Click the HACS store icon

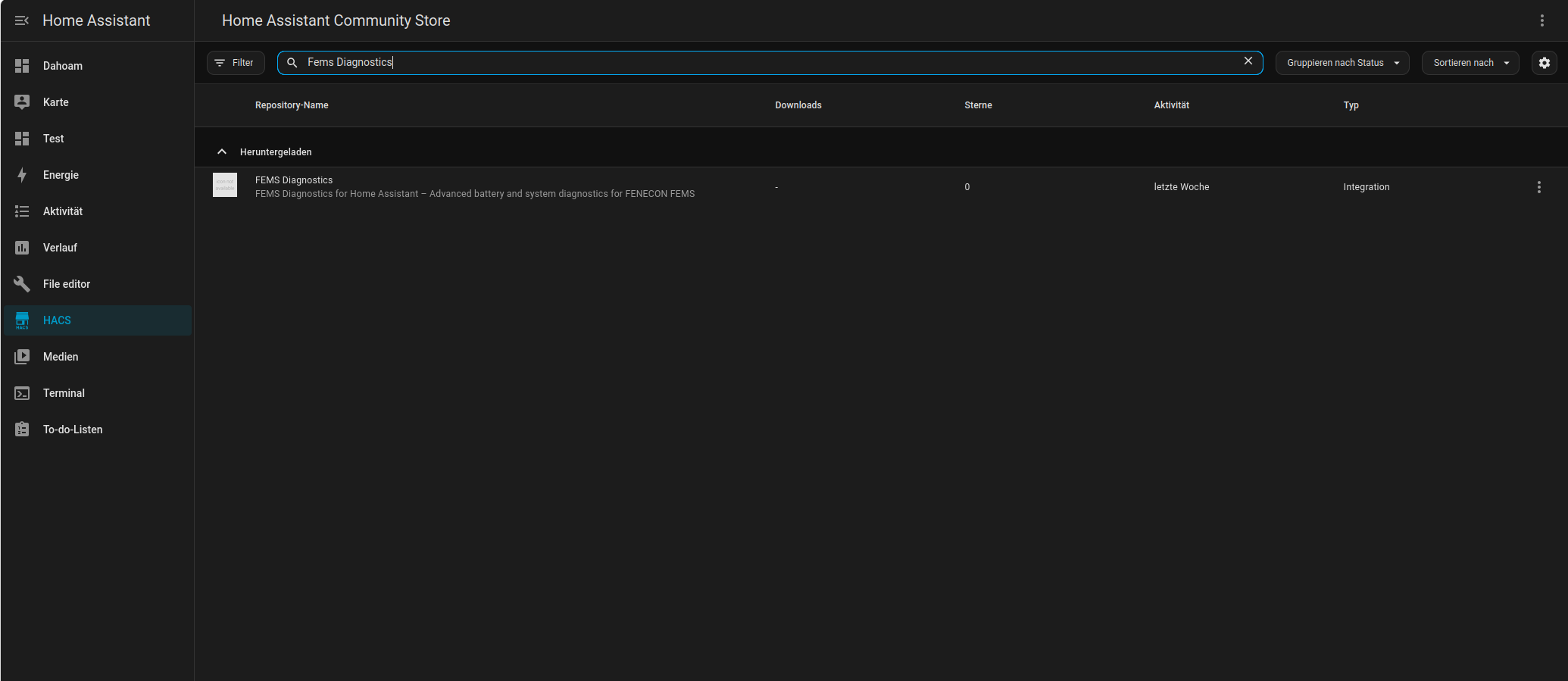pyautogui.click(x=22, y=320)
